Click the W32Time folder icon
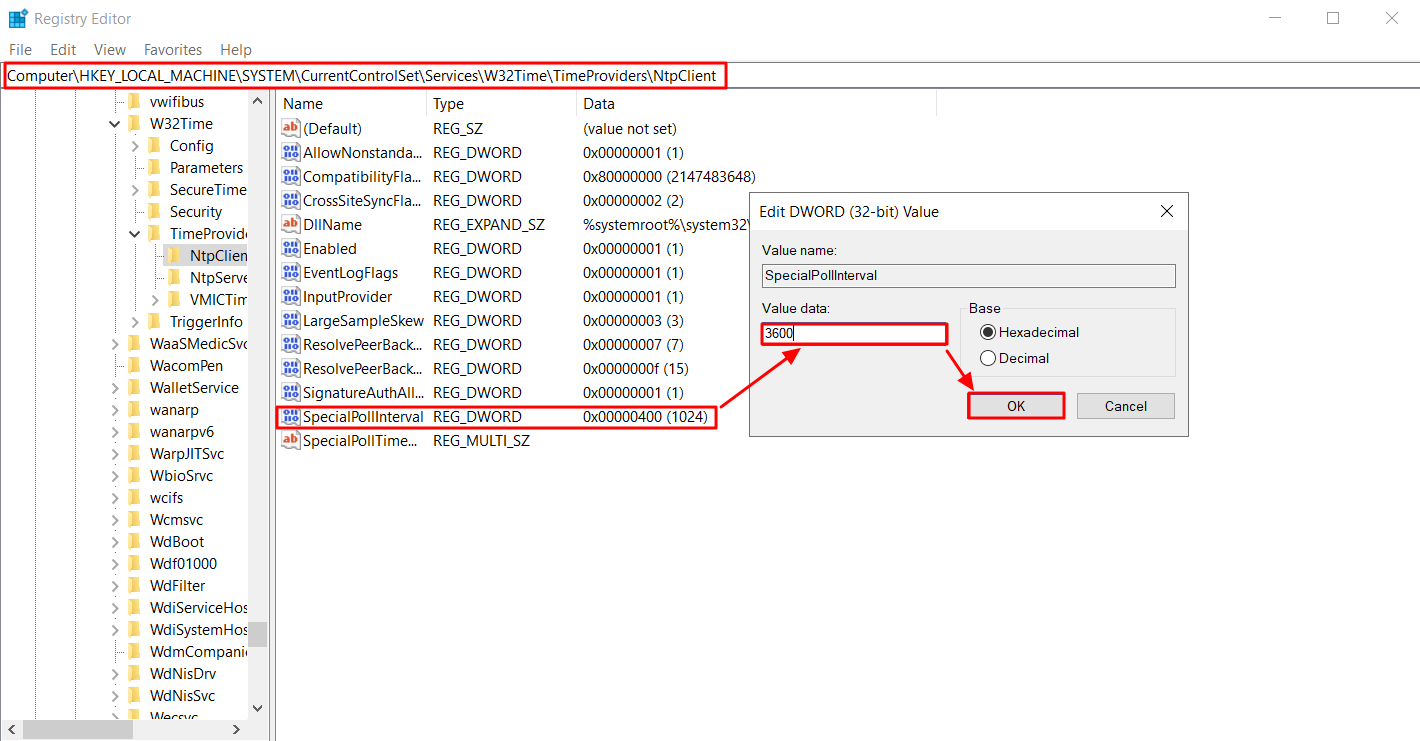The width and height of the screenshot is (1420, 741). pyautogui.click(x=134, y=123)
